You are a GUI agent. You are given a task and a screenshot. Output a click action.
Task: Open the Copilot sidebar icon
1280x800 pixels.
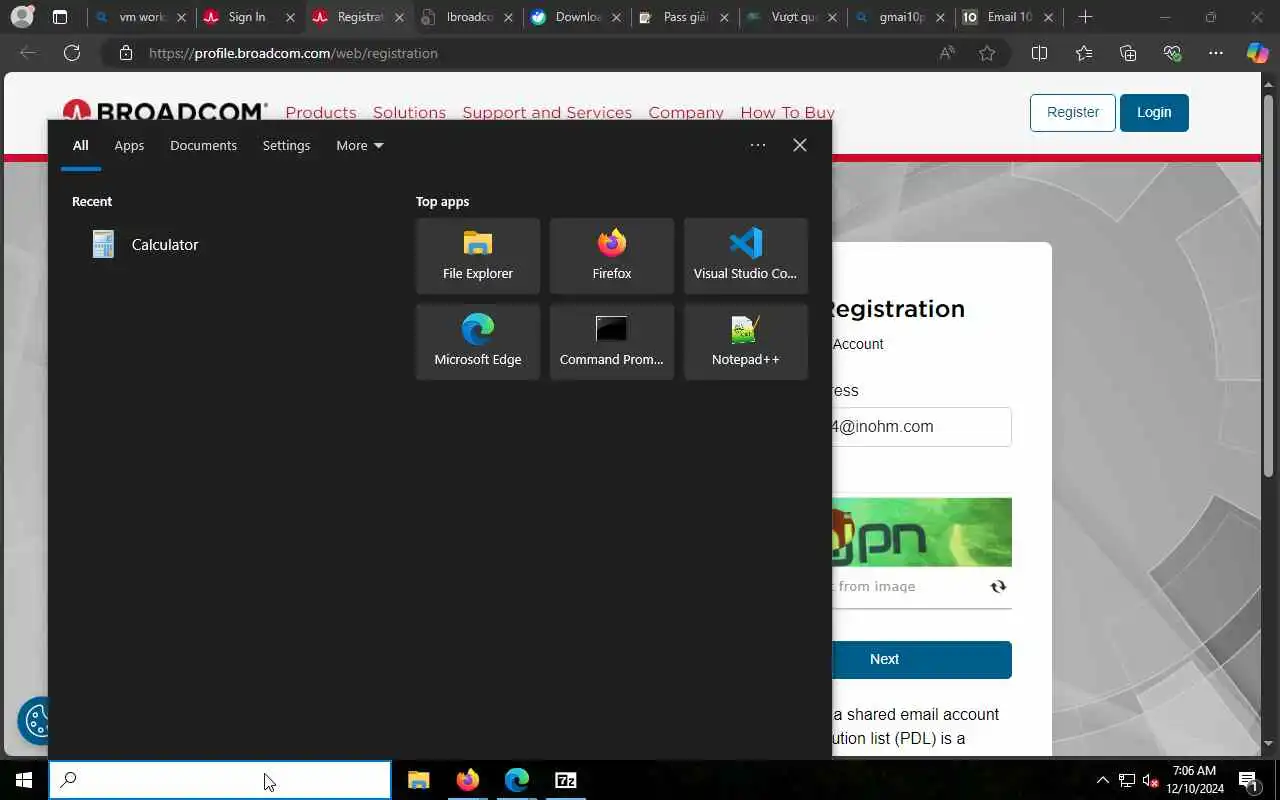(x=1257, y=53)
